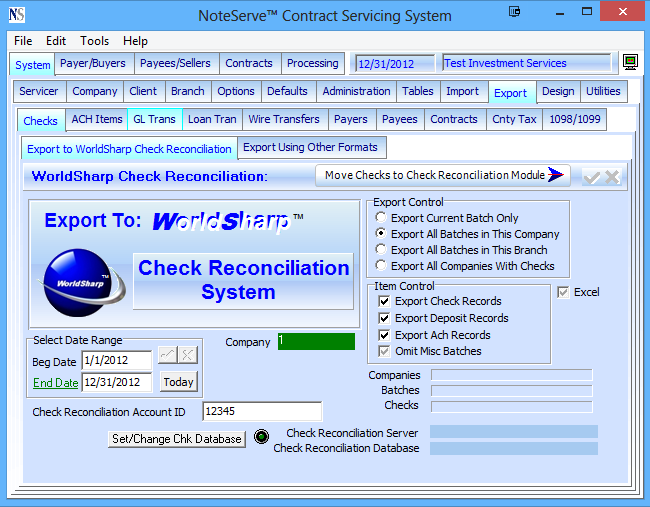Click the grayed checkmark accept icon
The height and width of the screenshot is (507, 650).
tap(591, 177)
